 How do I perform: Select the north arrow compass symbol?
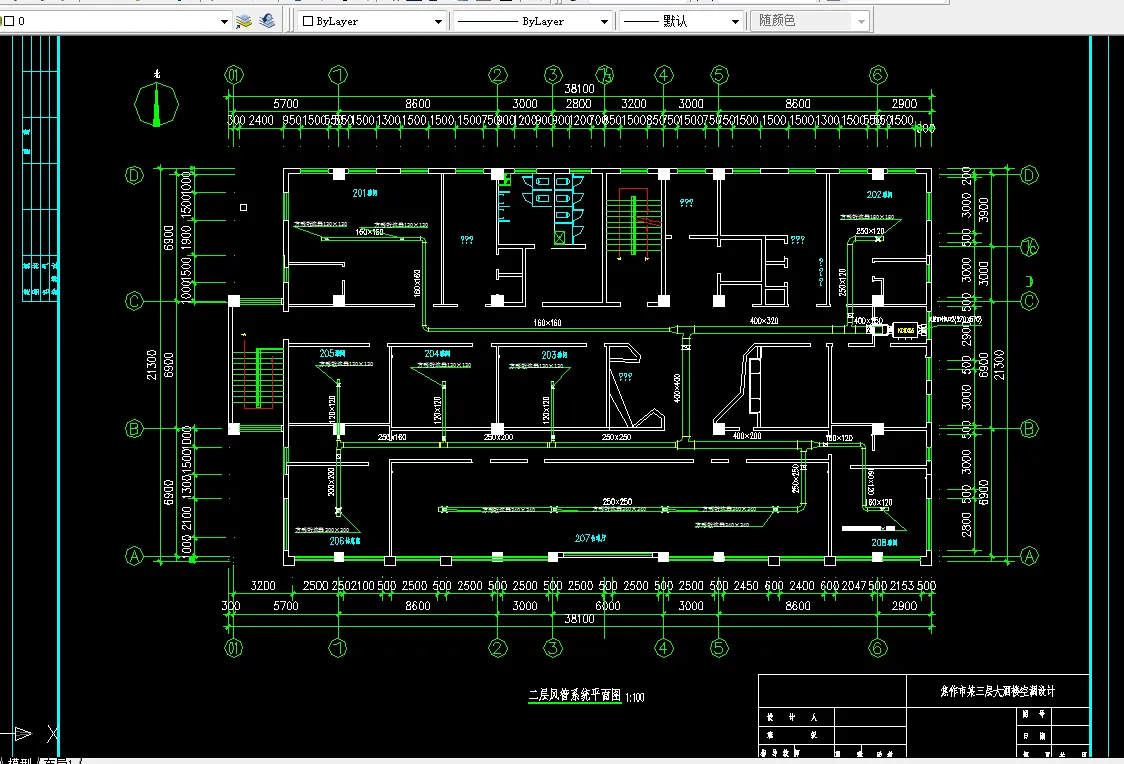coord(156,104)
